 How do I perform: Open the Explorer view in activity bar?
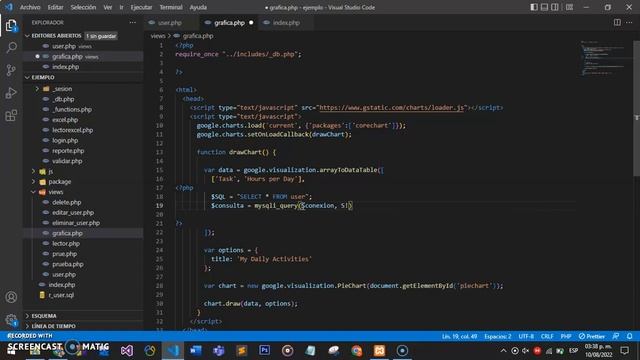(x=11, y=26)
